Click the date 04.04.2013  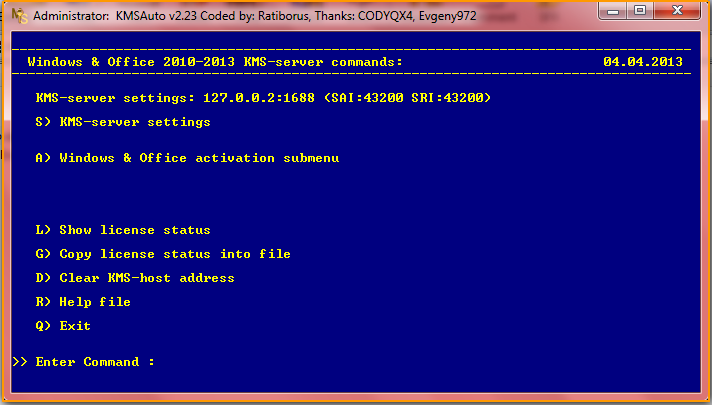643,62
